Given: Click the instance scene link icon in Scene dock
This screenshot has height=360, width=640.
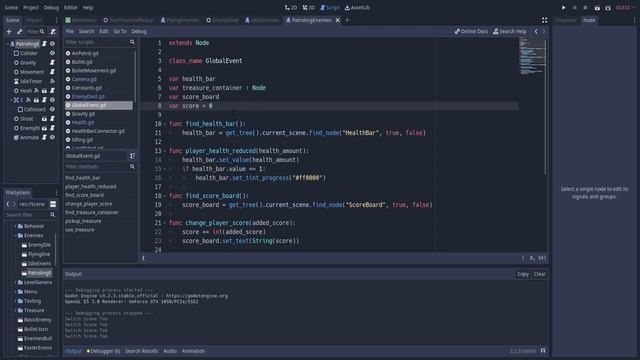Looking at the screenshot, I should click(x=19, y=31).
